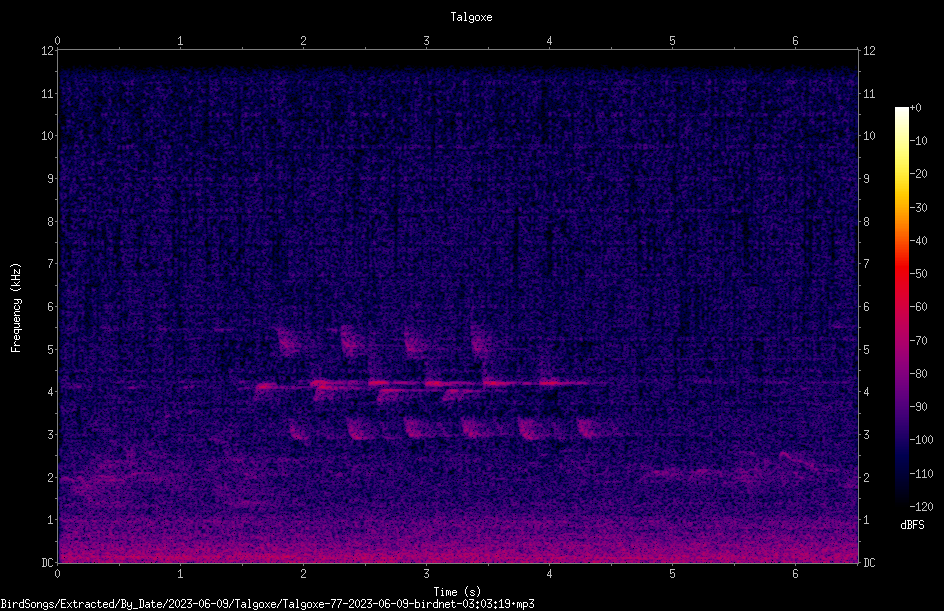Image resolution: width=944 pixels, height=611 pixels.
Task: Click the "-120" color scale tick label
Action: click(x=922, y=507)
